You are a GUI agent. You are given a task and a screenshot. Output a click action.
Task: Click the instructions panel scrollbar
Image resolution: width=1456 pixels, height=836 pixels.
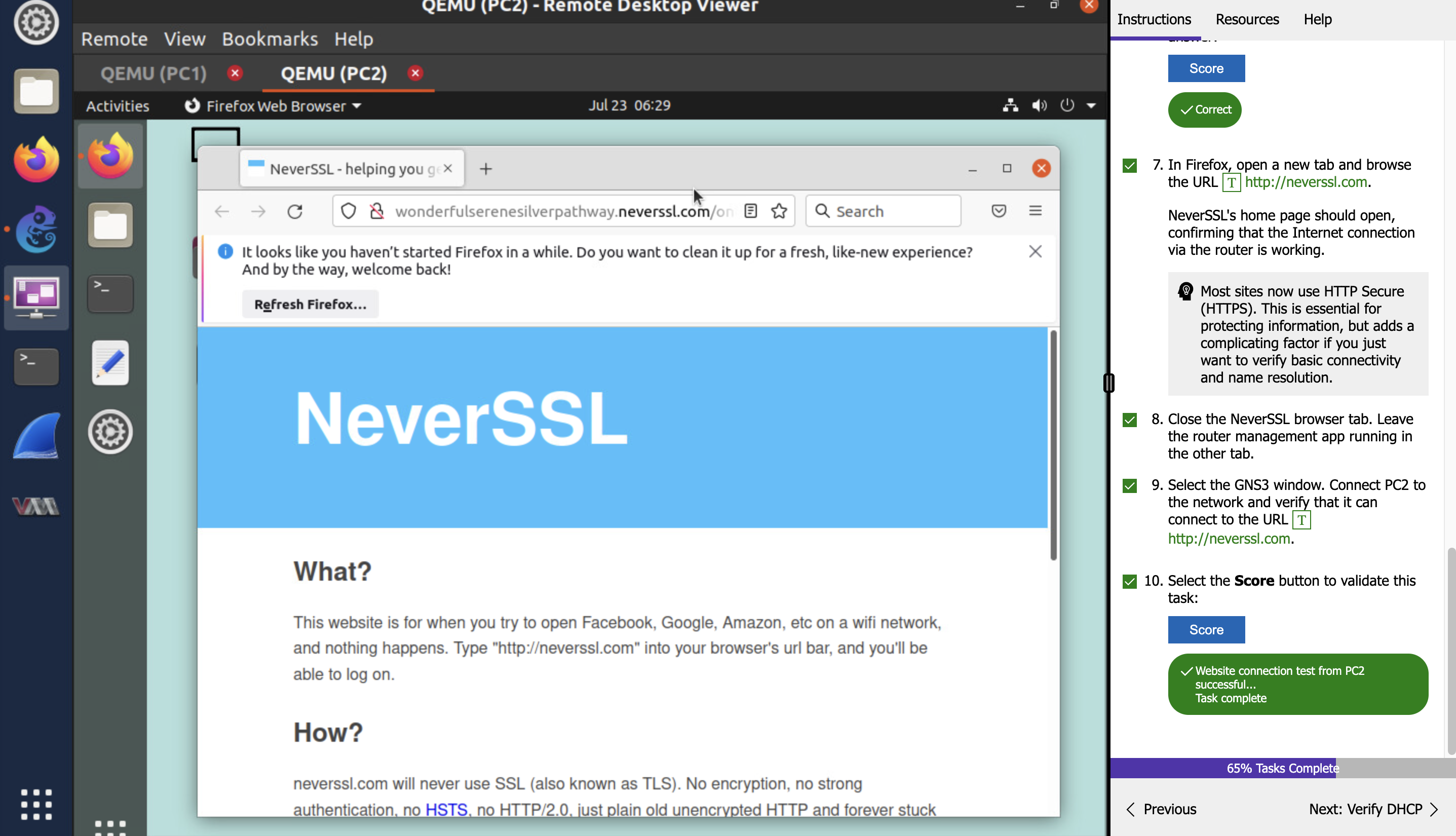coord(1451,651)
